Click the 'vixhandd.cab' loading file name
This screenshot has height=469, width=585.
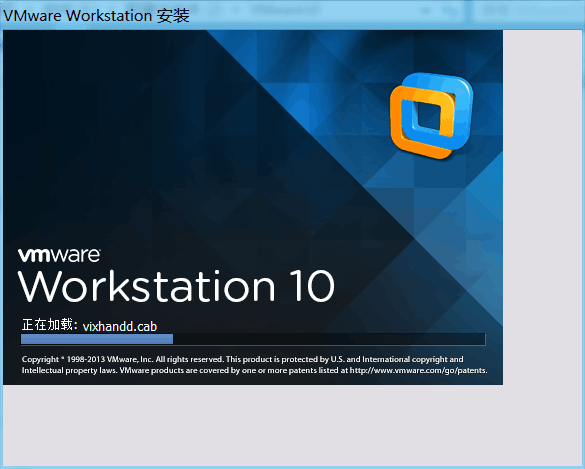(120, 326)
